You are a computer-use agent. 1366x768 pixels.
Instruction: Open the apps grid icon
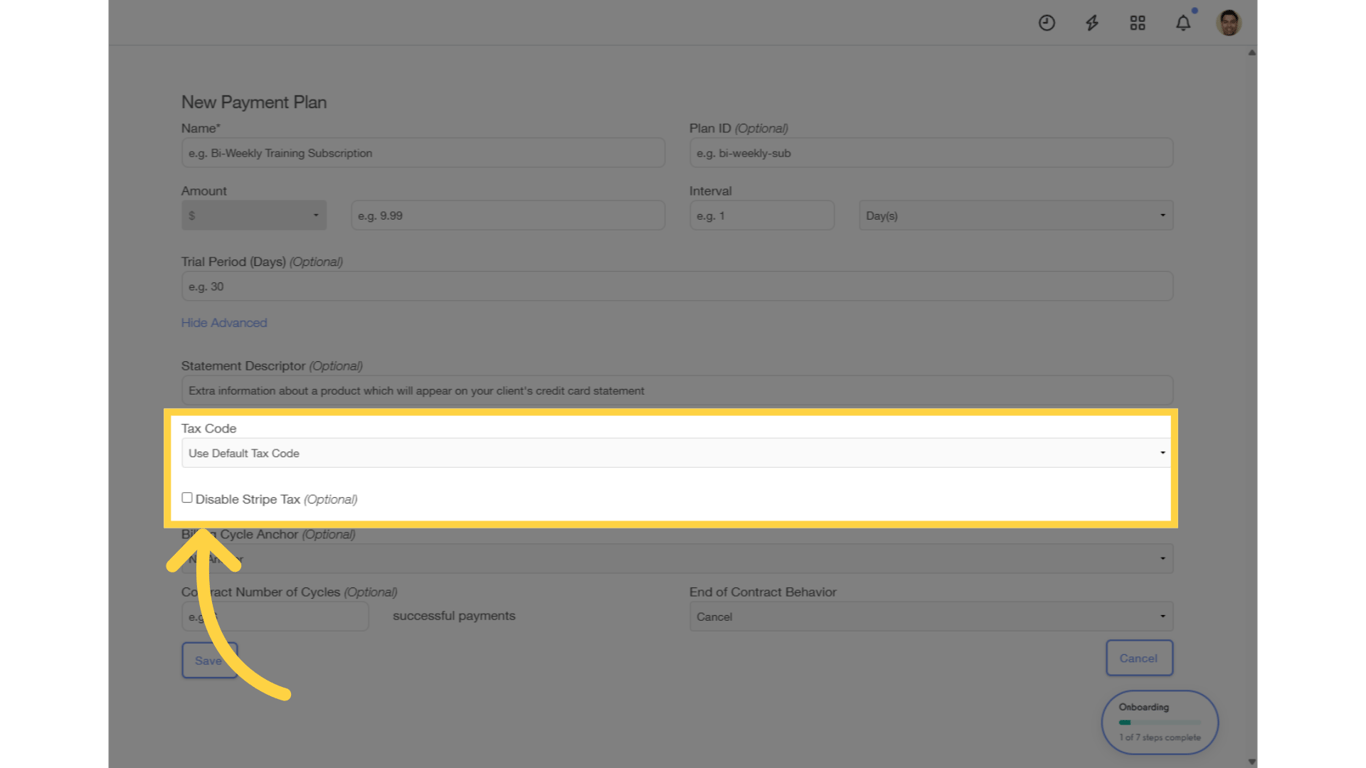(1137, 22)
